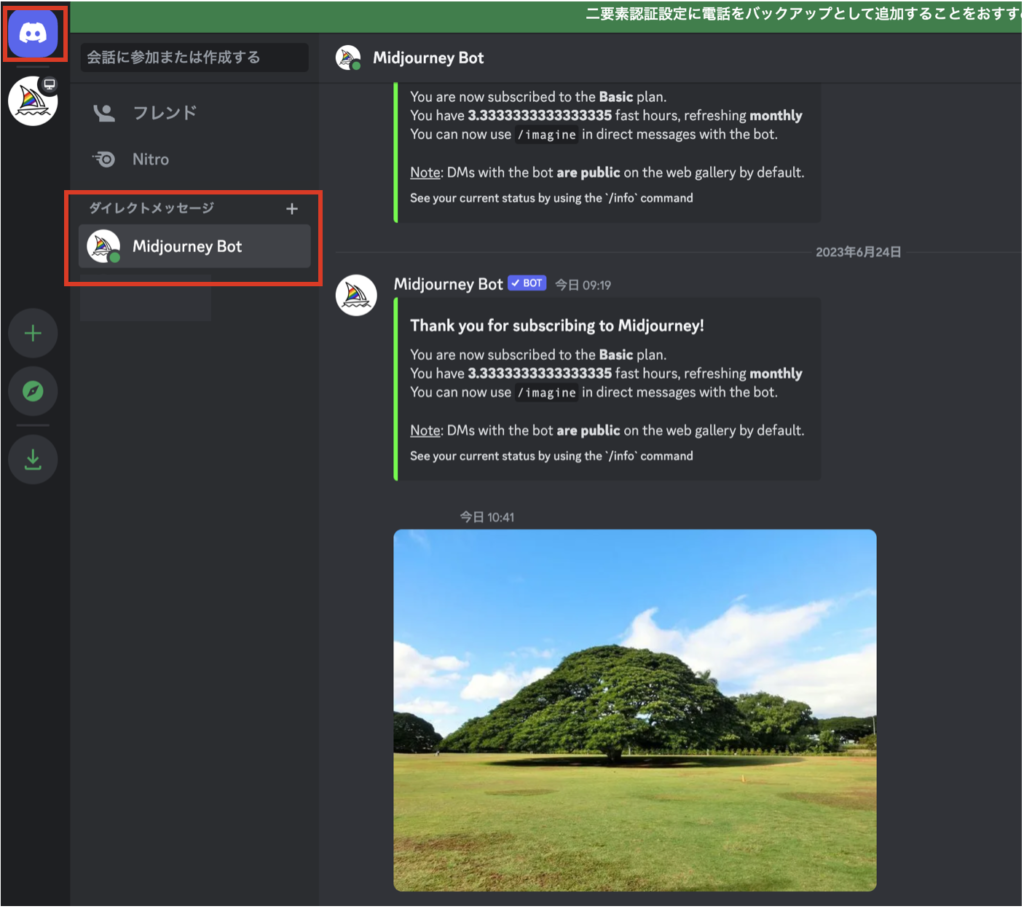Click the BOT badge next to the username

coord(526,284)
